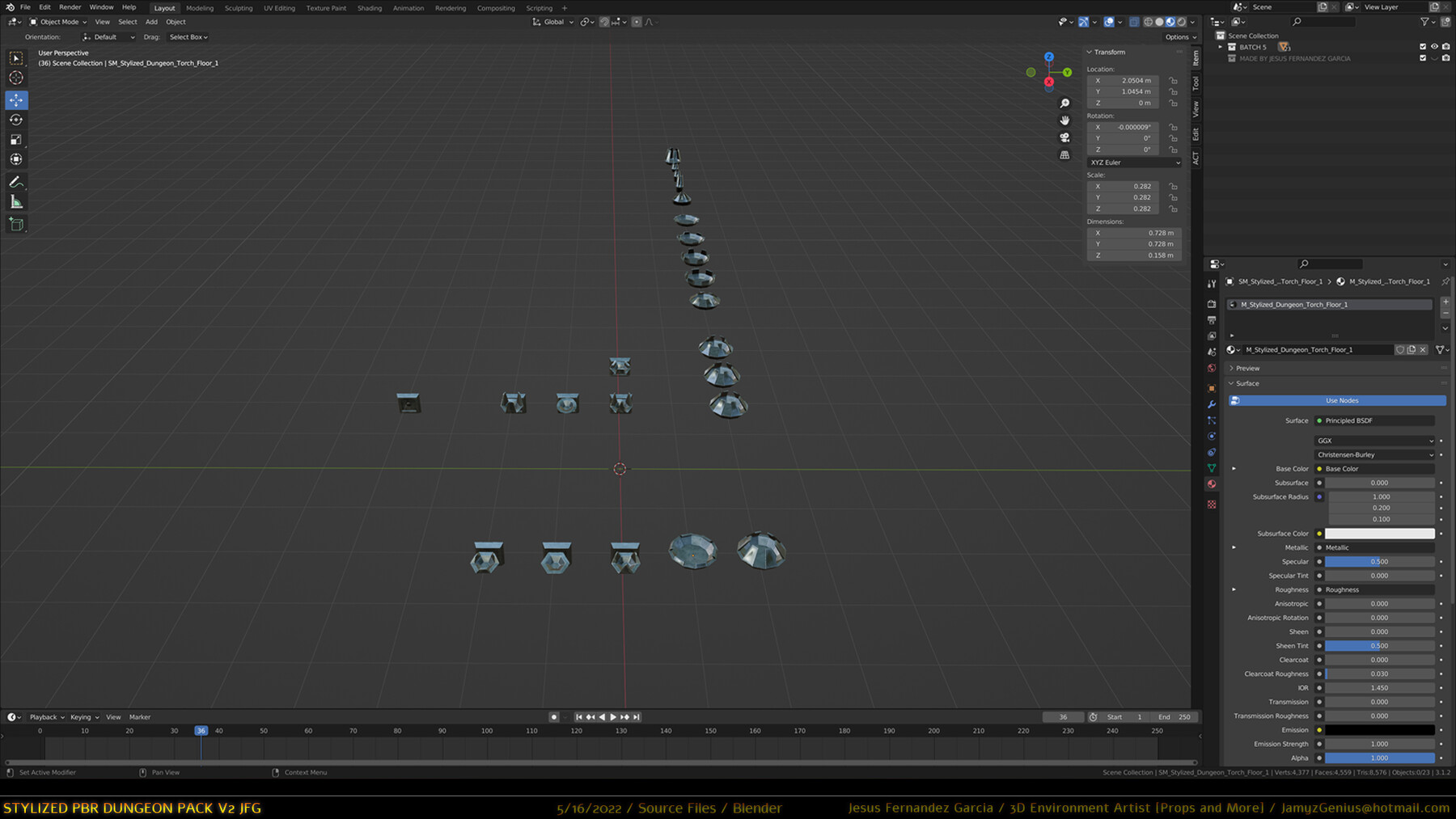Screen dimensions: 1456x819
Task: Toggle lock on Location X
Action: tap(1173, 81)
